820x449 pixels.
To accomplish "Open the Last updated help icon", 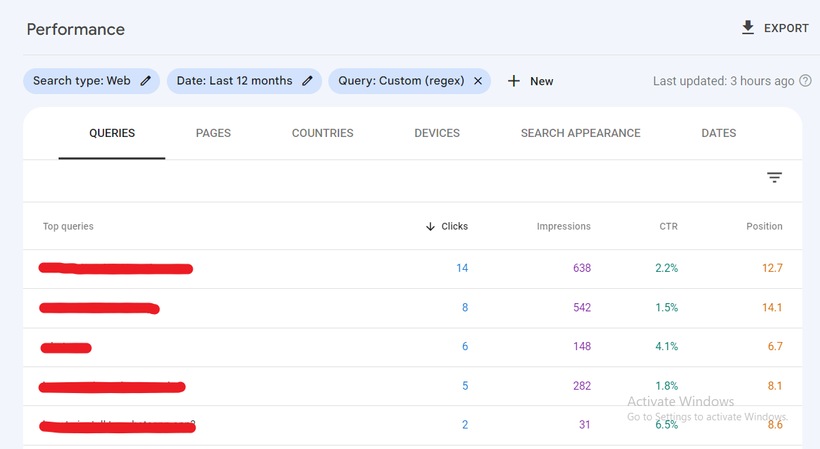I will tap(805, 81).
